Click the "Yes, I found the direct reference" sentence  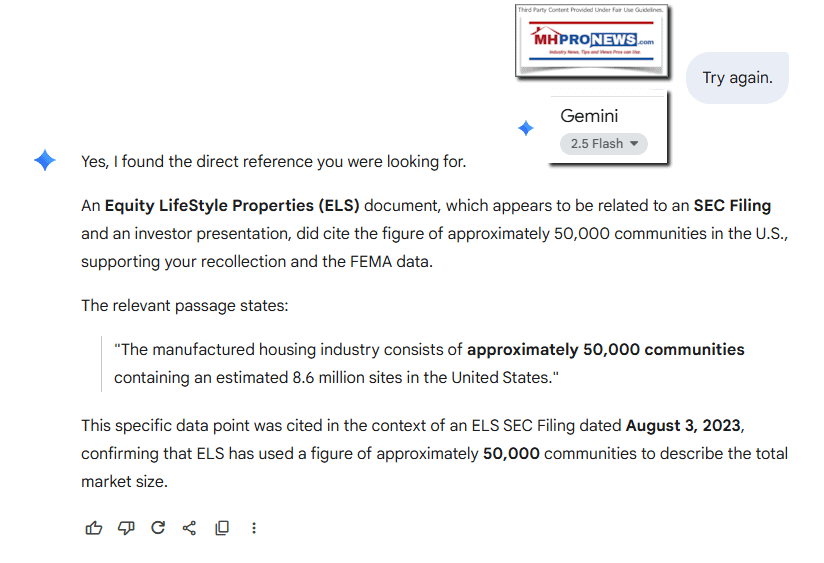273,161
